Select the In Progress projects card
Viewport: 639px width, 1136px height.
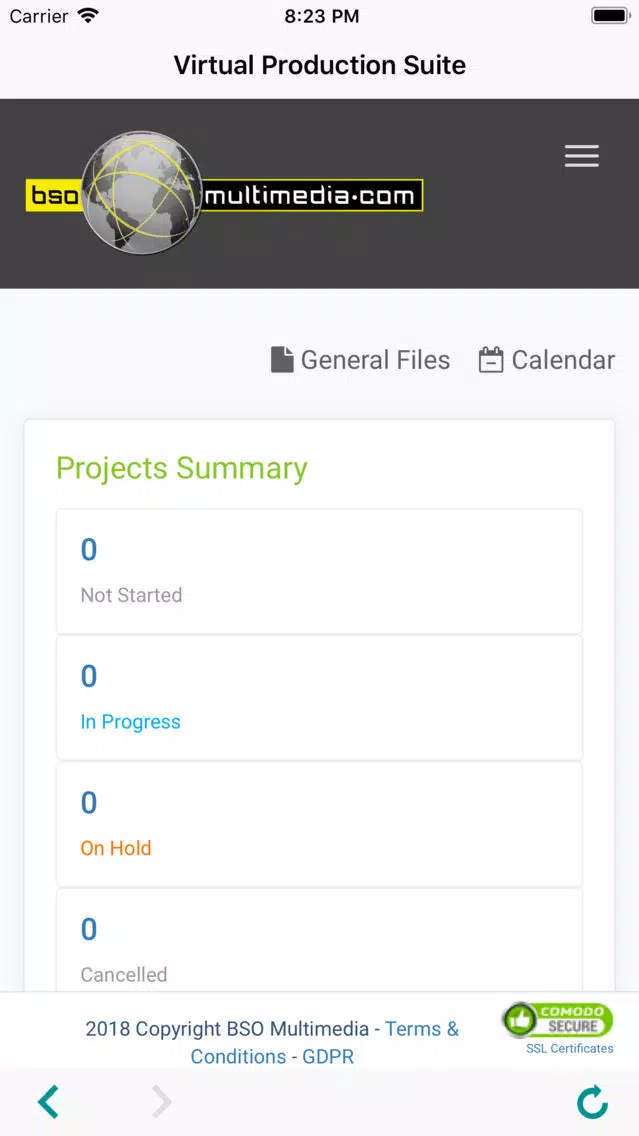[x=320, y=698]
